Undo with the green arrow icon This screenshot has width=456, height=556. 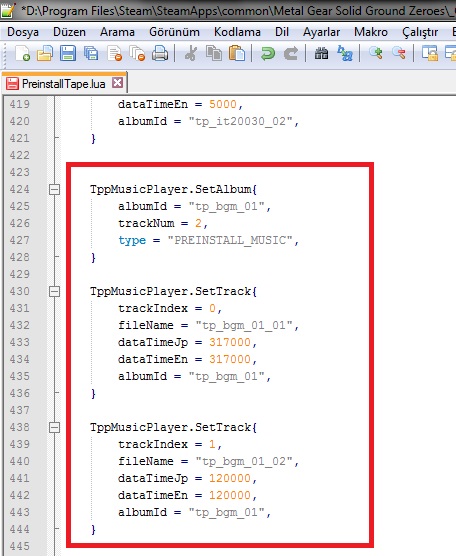pos(268,54)
